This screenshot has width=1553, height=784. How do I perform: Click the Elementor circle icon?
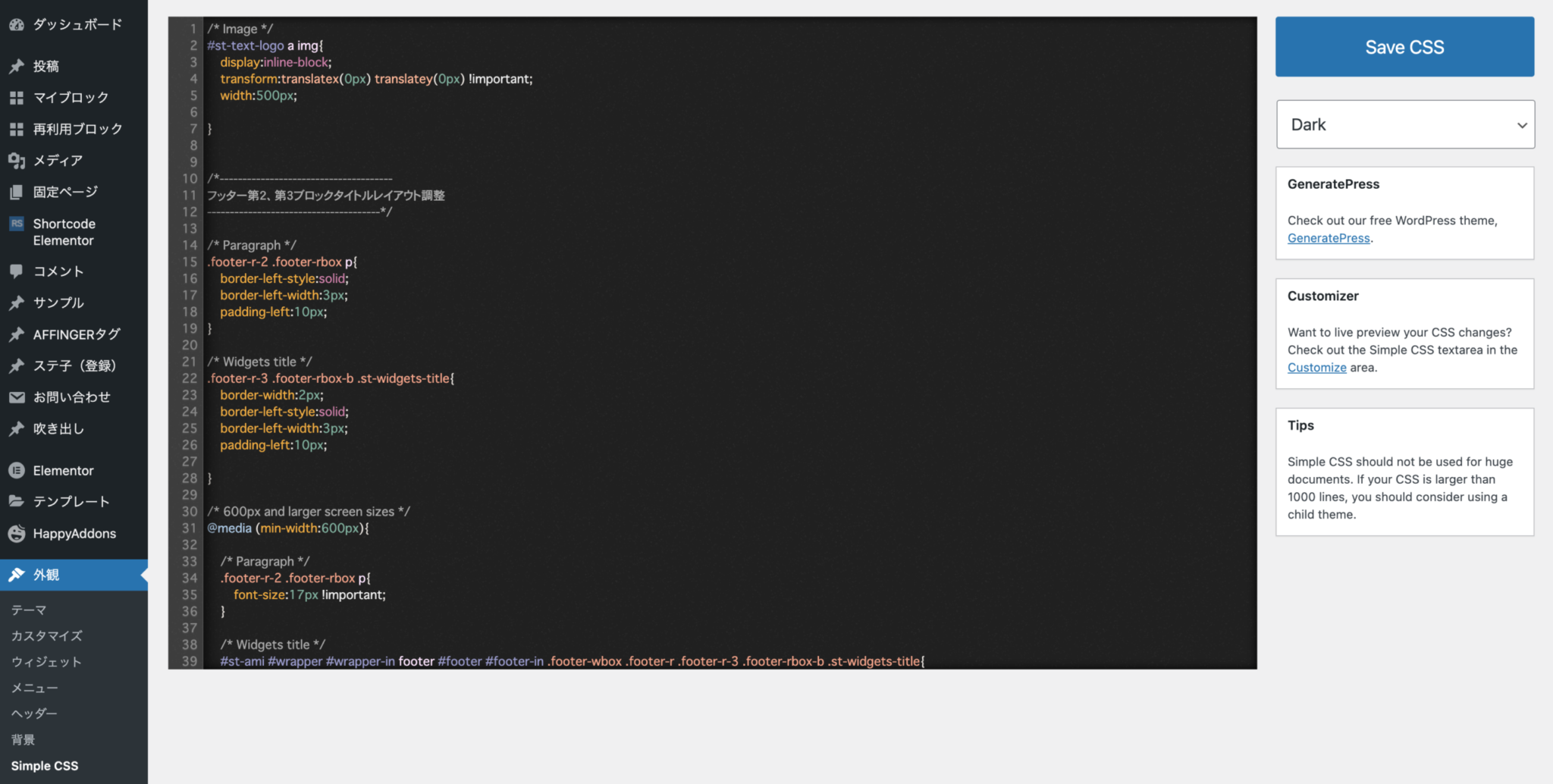coord(17,471)
